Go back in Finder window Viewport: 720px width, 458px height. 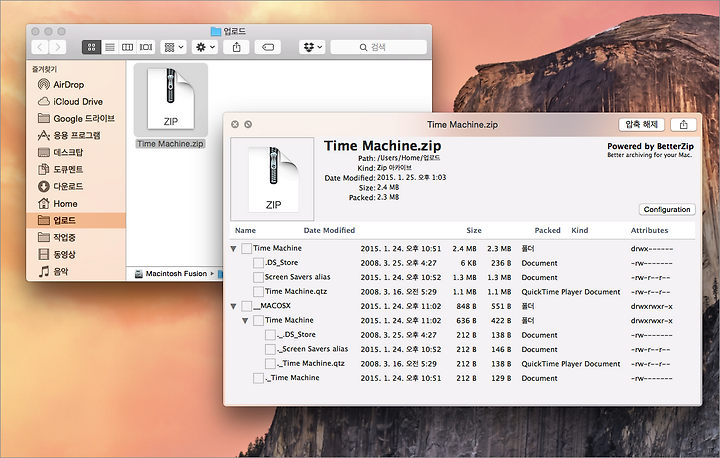[x=40, y=47]
